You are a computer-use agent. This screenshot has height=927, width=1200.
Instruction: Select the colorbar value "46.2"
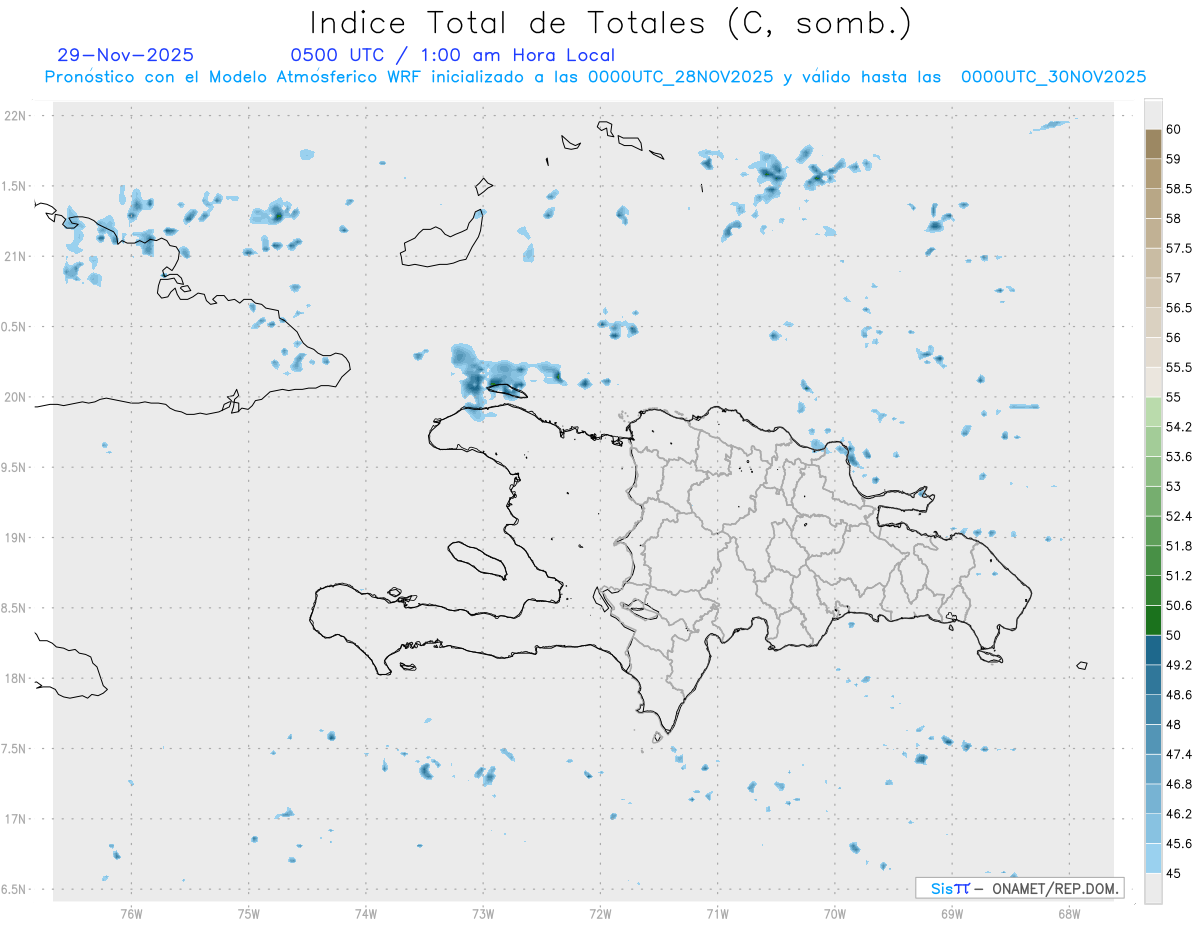click(1179, 814)
